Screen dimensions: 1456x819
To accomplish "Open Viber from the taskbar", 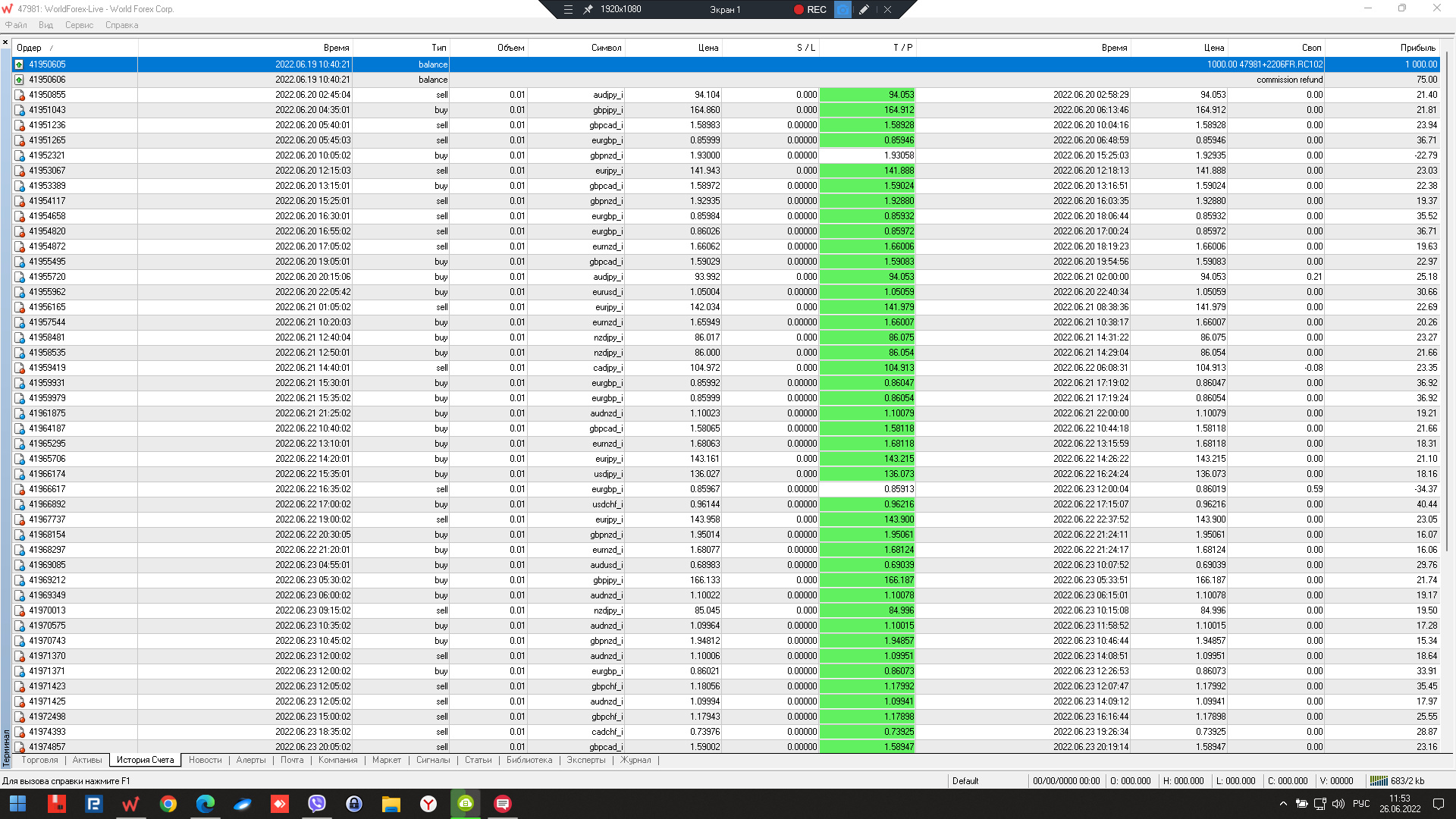I will pyautogui.click(x=317, y=804).
